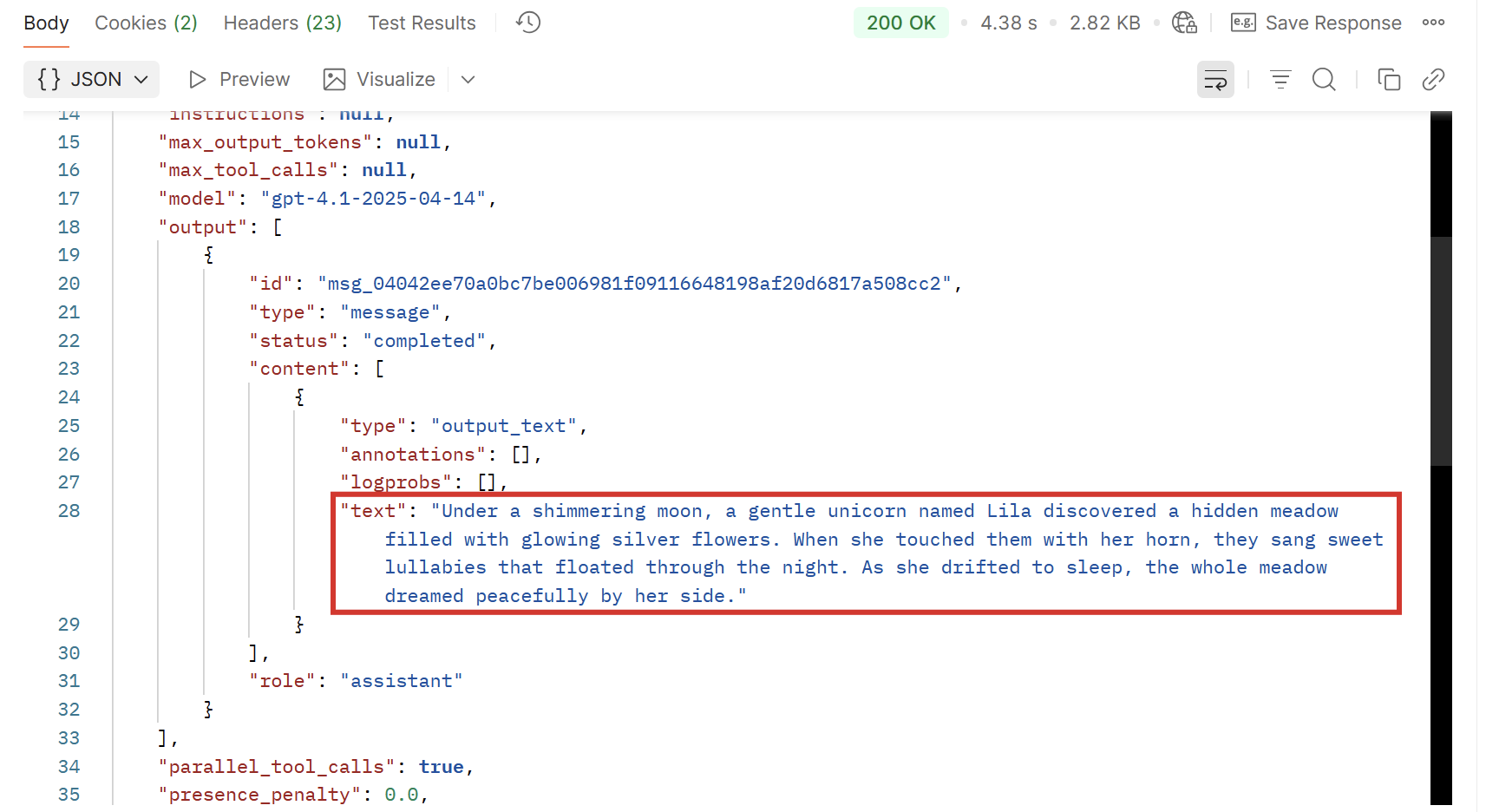Click the Save Response button text
Screen dimensions: 1486x812
(x=1333, y=23)
